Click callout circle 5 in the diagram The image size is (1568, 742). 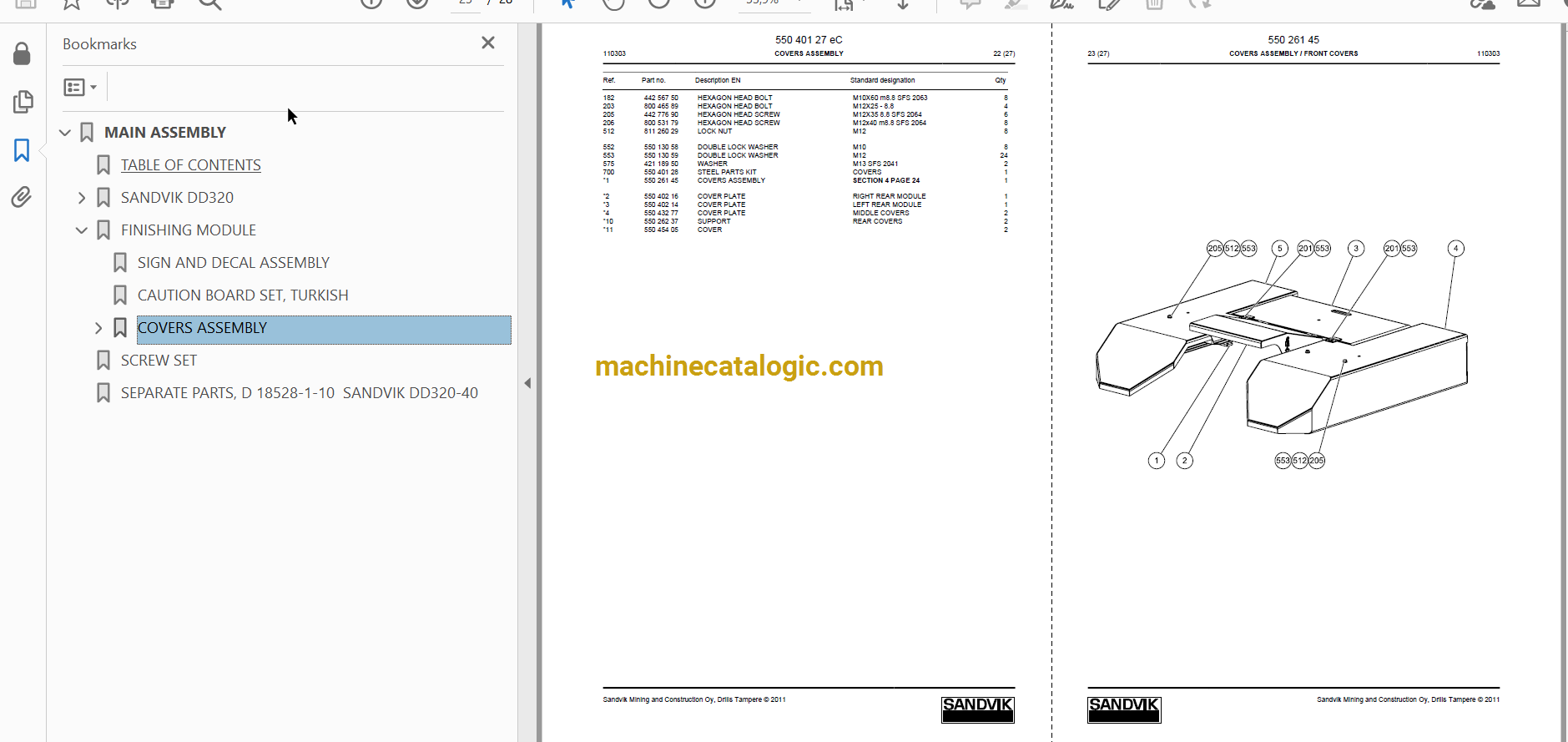tap(1280, 249)
